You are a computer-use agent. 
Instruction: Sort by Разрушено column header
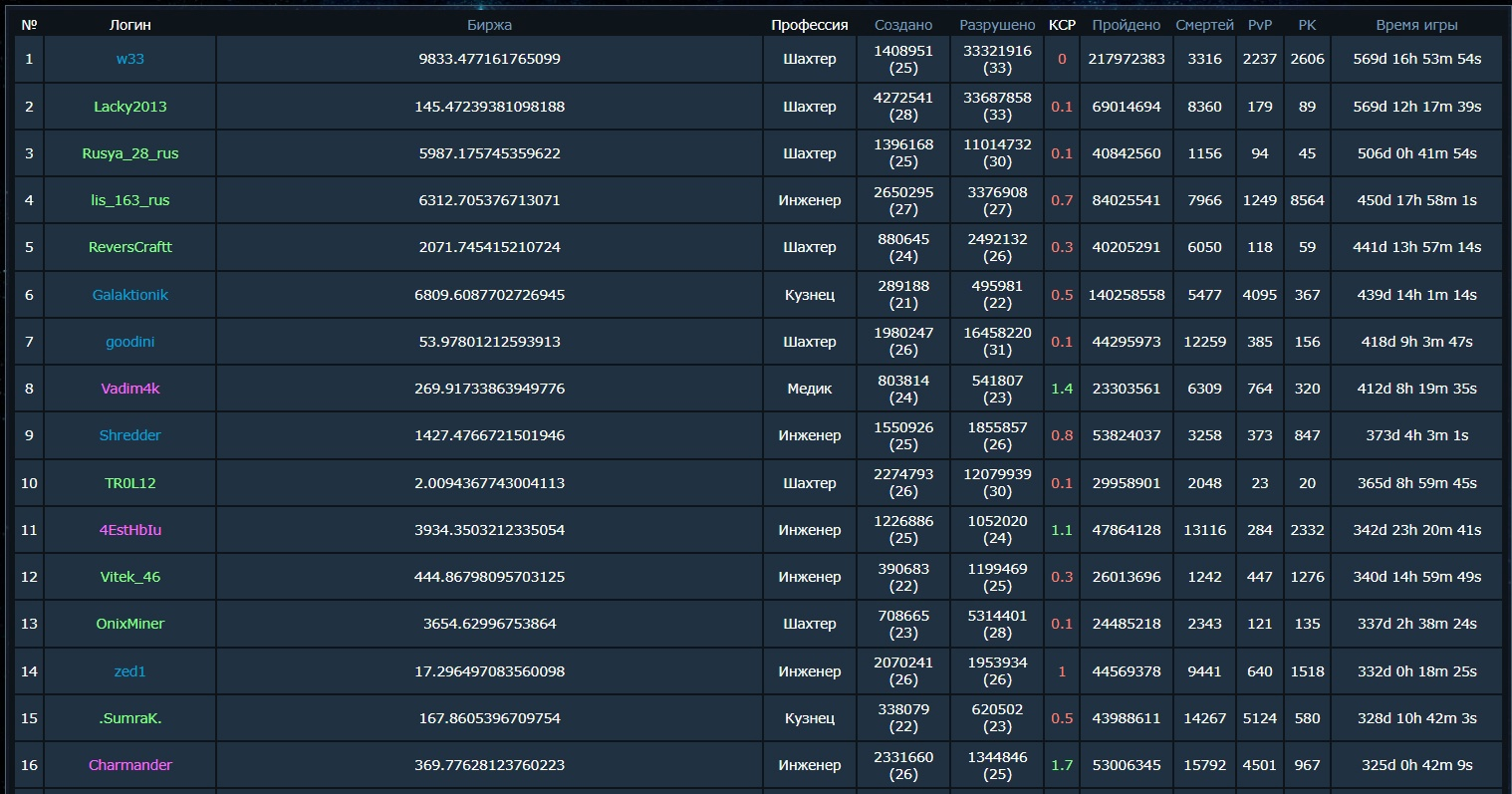(x=997, y=25)
